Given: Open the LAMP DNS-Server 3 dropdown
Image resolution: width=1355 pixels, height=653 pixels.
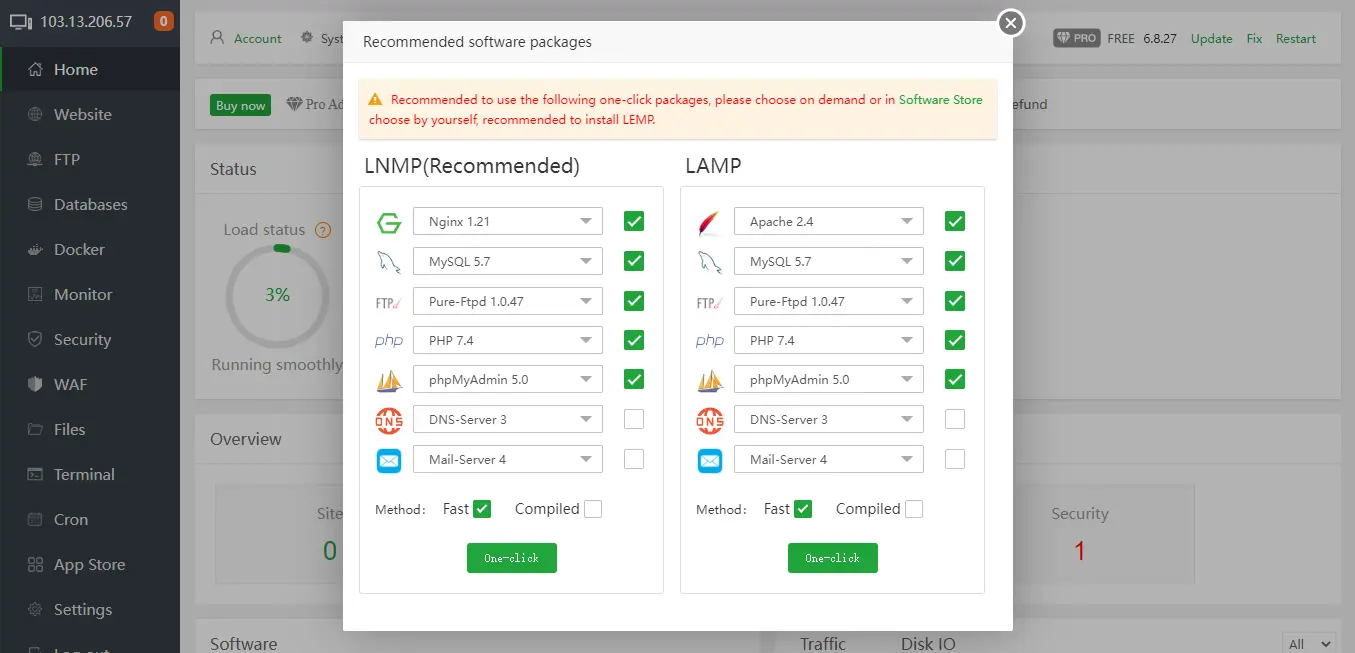Looking at the screenshot, I should (x=829, y=419).
